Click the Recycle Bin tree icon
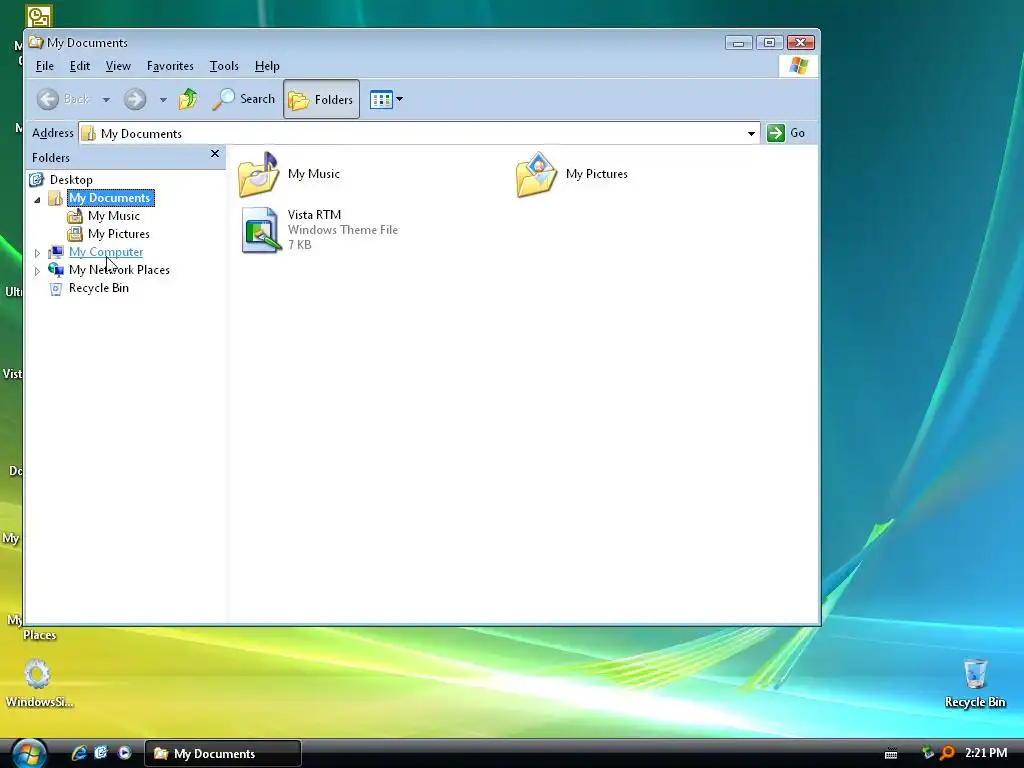Image resolution: width=1024 pixels, height=768 pixels. [56, 289]
